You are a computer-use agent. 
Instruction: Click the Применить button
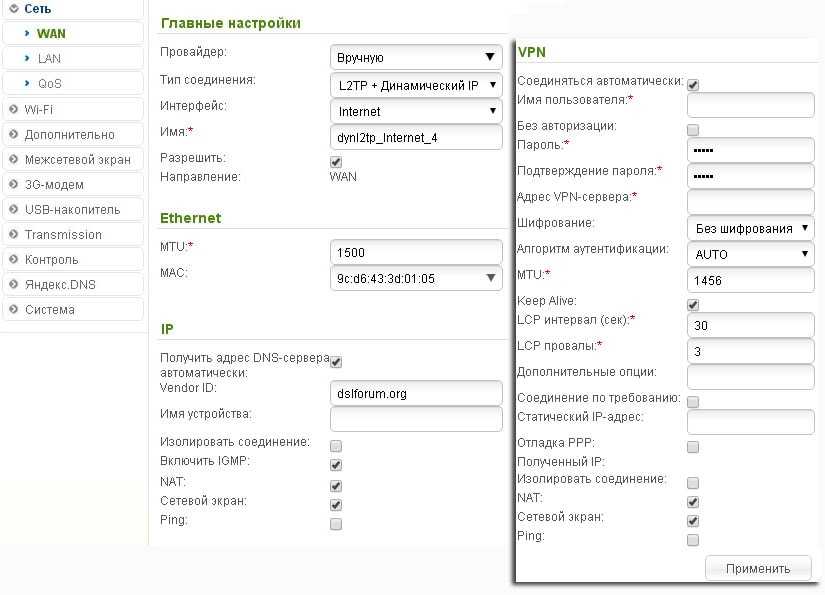point(758,568)
